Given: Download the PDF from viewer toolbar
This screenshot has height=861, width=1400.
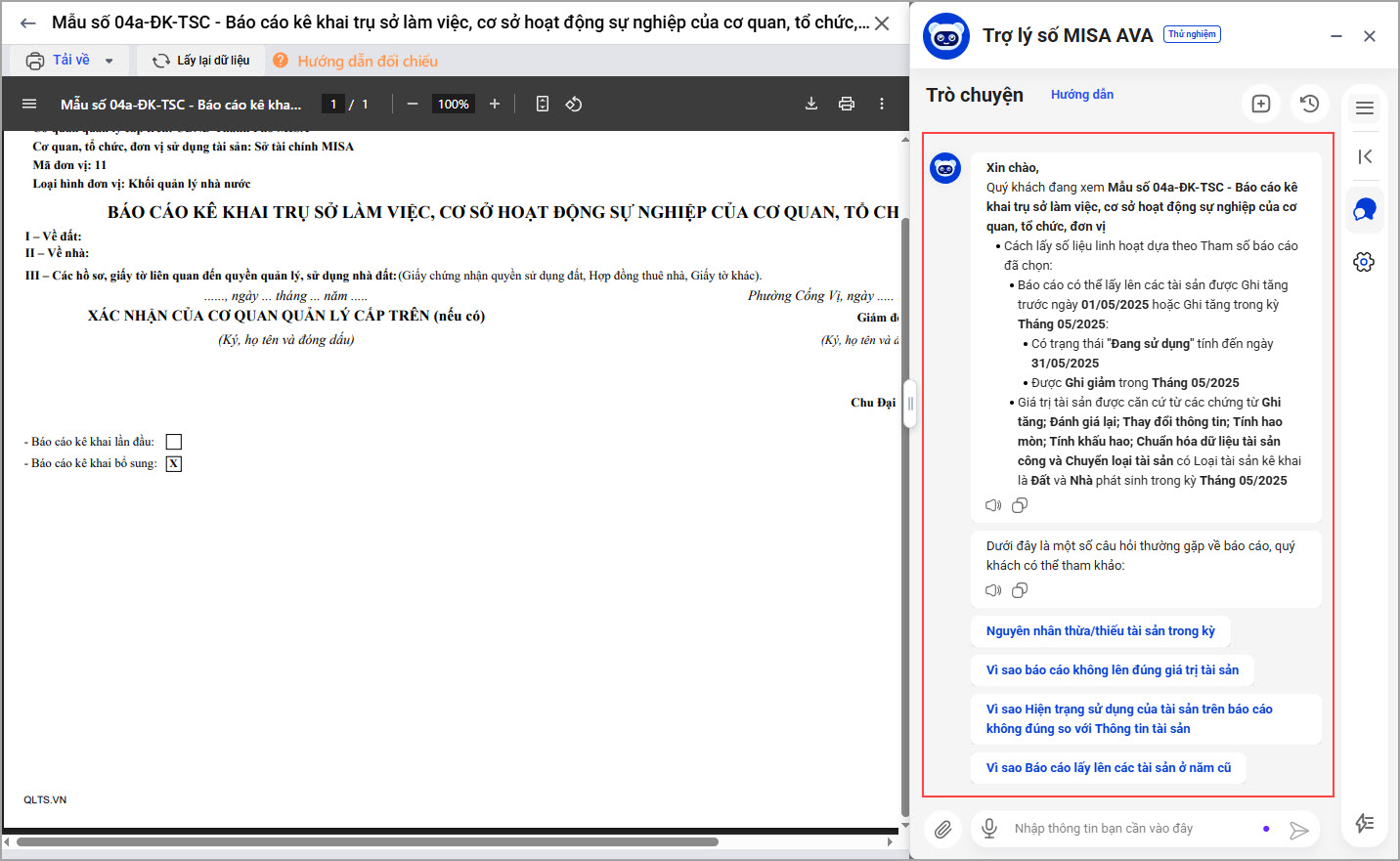Looking at the screenshot, I should click(811, 104).
